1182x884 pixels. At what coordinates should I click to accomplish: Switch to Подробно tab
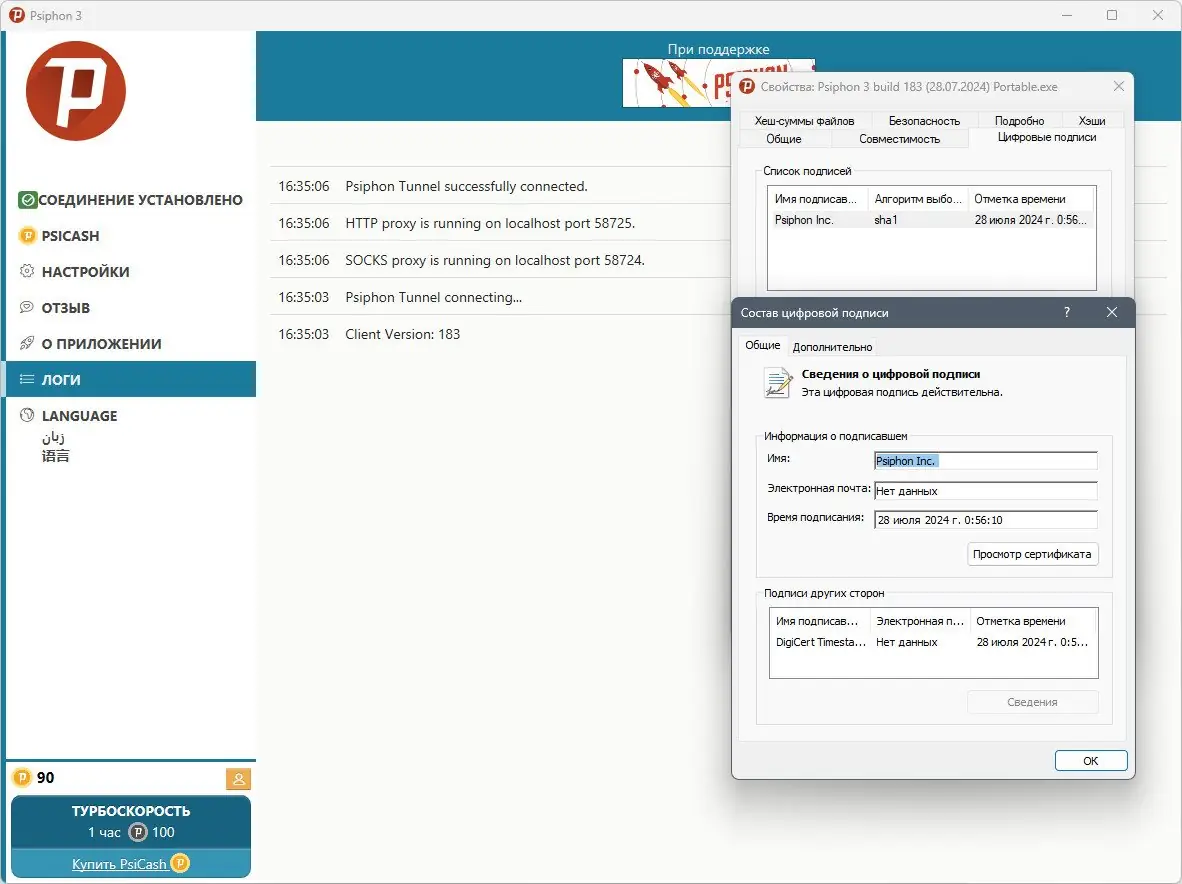point(1019,121)
